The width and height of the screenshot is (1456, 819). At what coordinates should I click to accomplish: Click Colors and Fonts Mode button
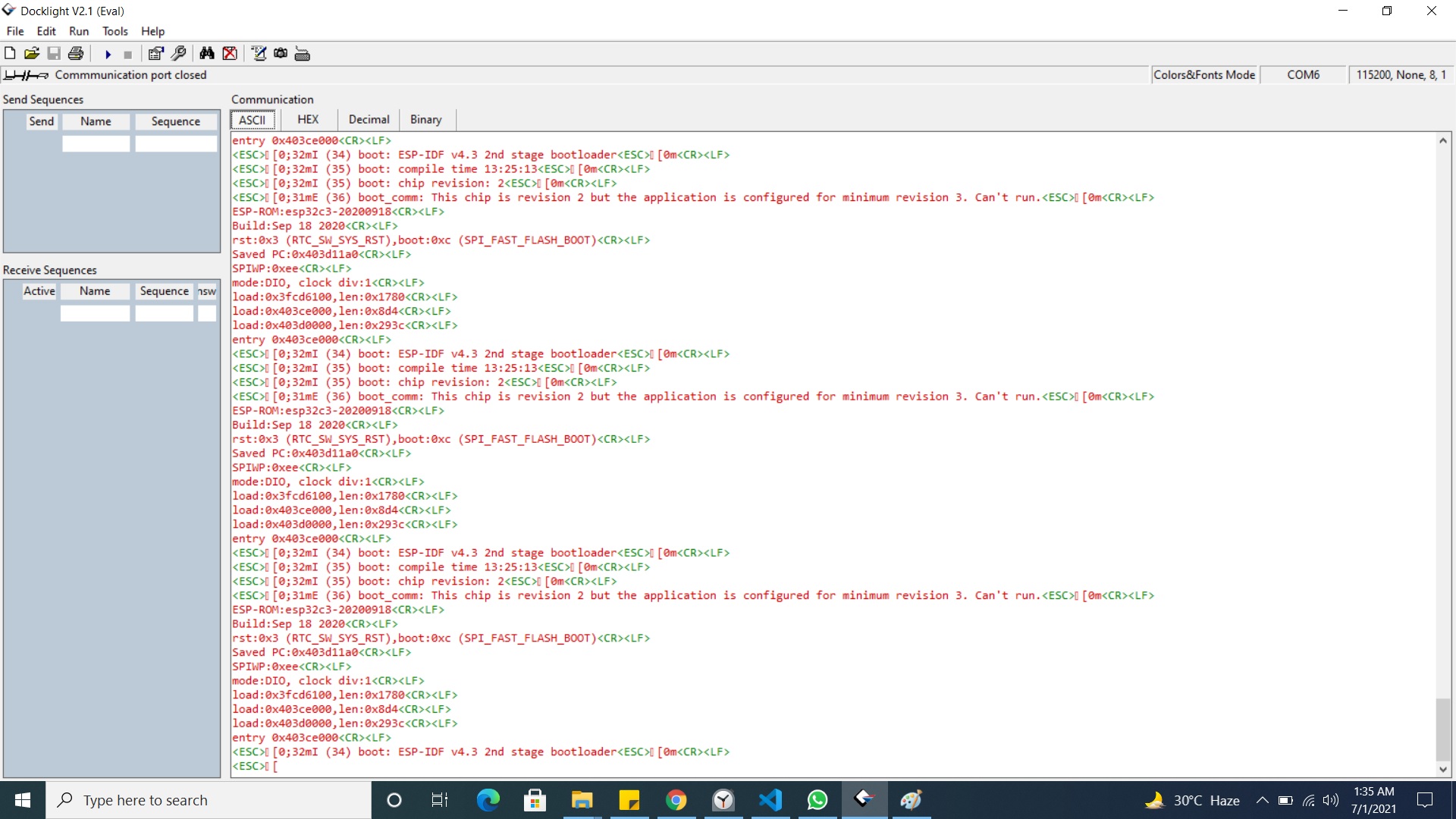1203,74
